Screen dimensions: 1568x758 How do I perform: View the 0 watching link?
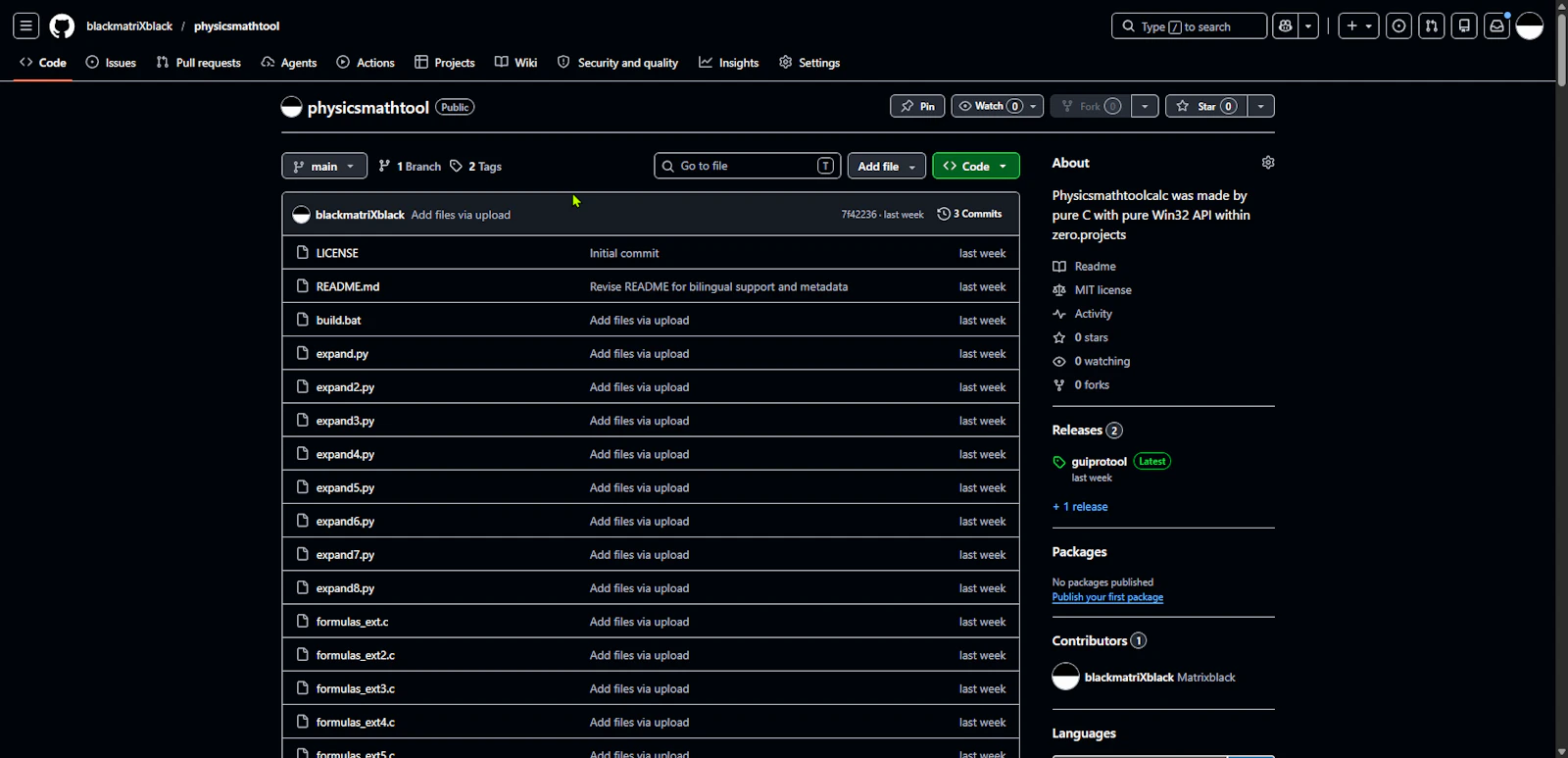pyautogui.click(x=1091, y=361)
